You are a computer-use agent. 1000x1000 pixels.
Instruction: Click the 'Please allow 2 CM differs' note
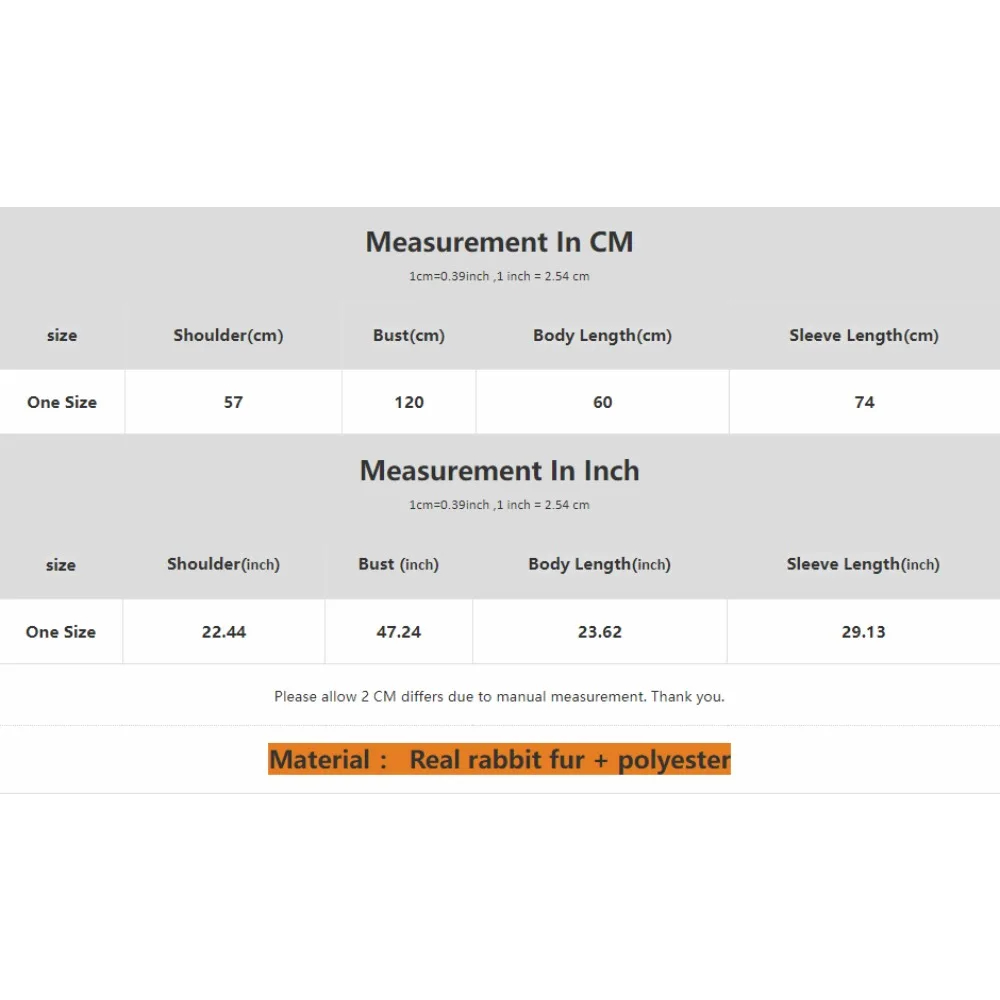[499, 696]
